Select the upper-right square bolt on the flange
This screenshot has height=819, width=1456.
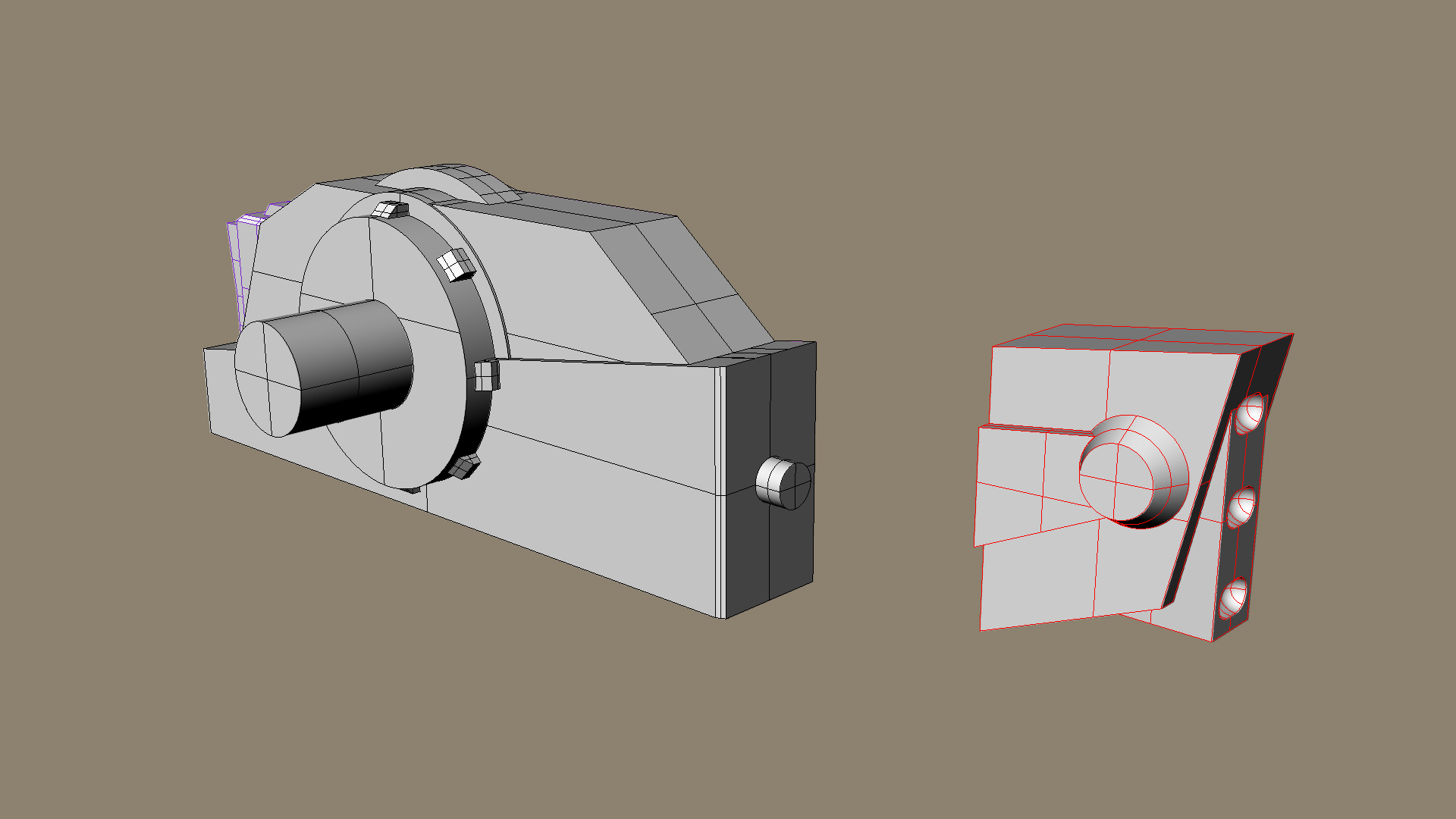click(456, 264)
